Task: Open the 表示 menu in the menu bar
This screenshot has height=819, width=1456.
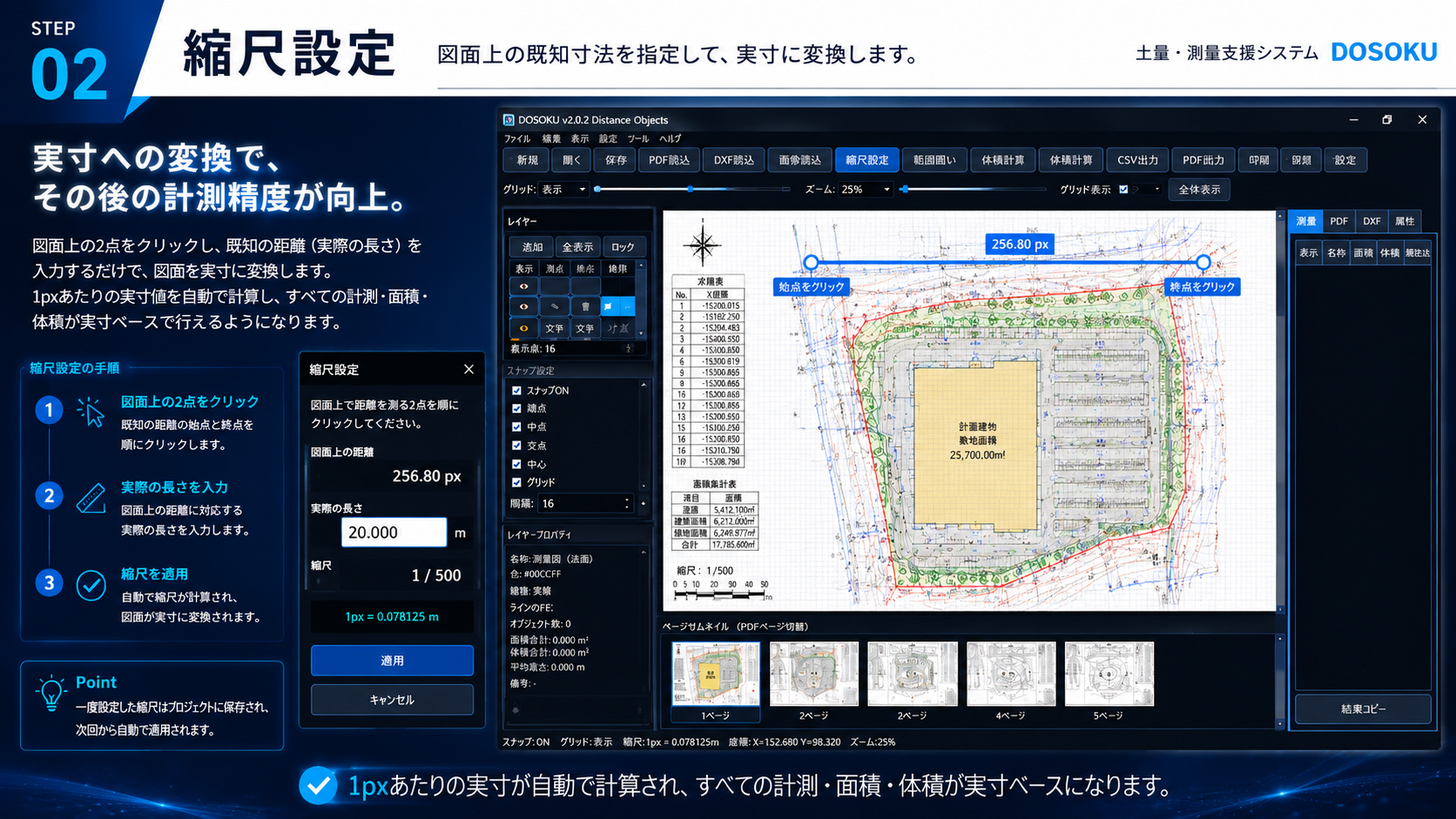Action: pyautogui.click(x=580, y=138)
